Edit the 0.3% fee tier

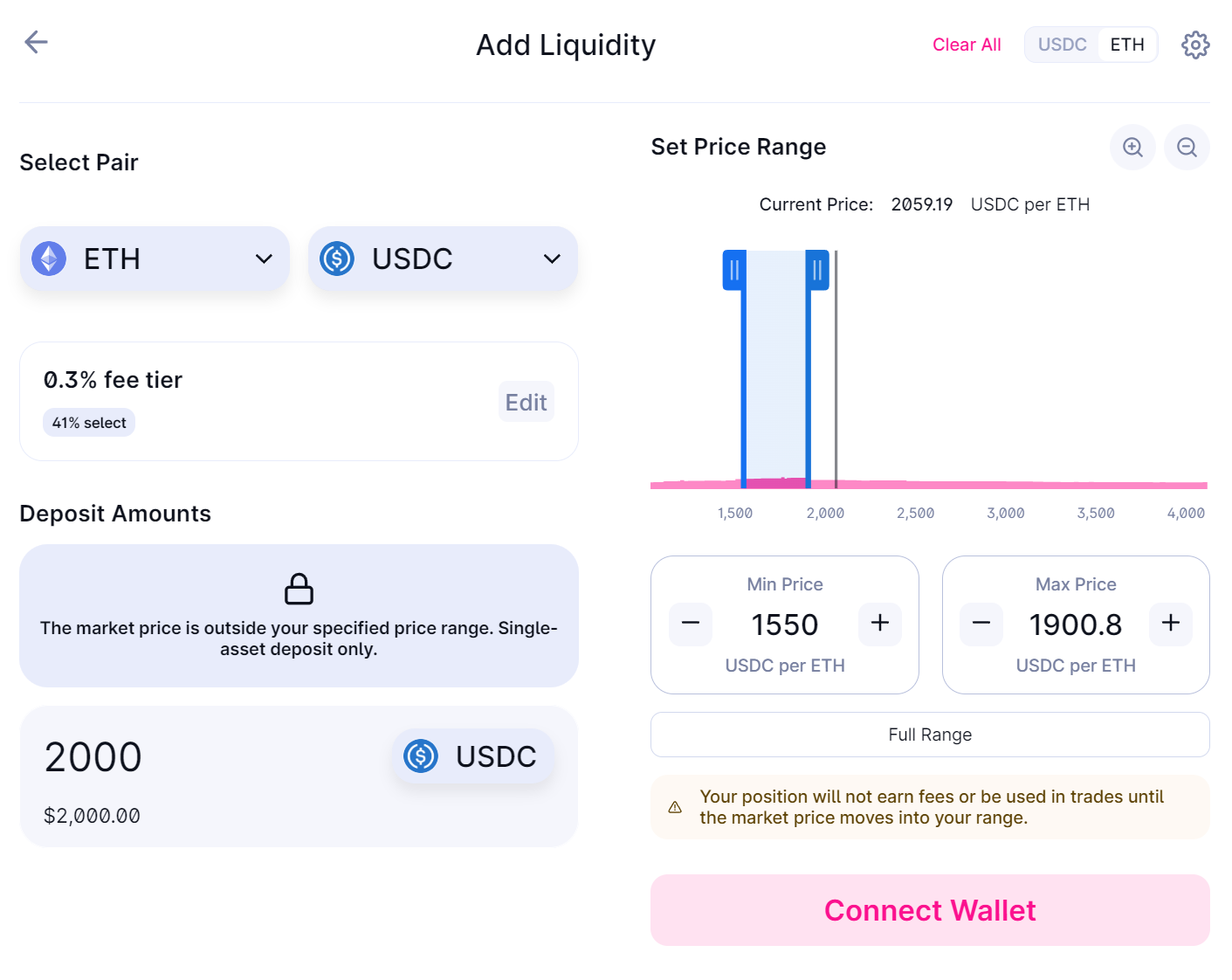[527, 402]
